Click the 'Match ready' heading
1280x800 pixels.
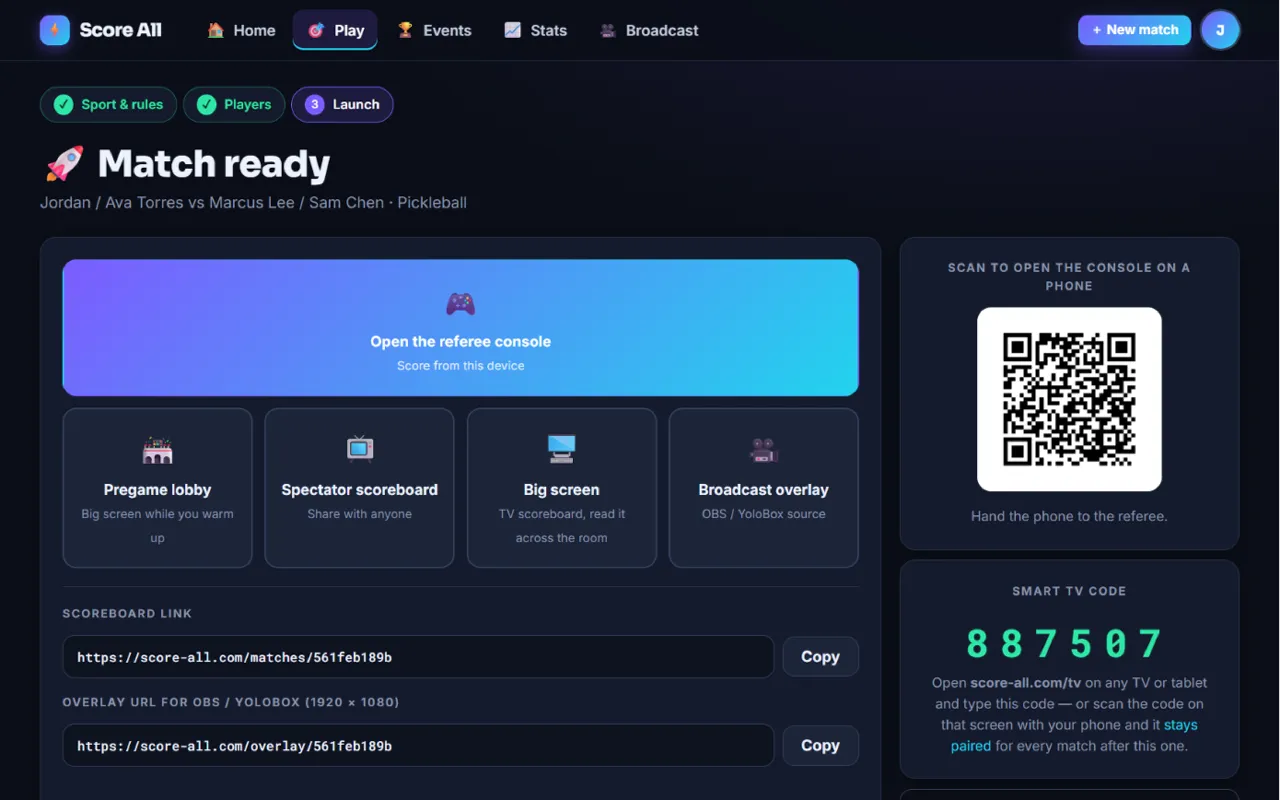point(214,164)
